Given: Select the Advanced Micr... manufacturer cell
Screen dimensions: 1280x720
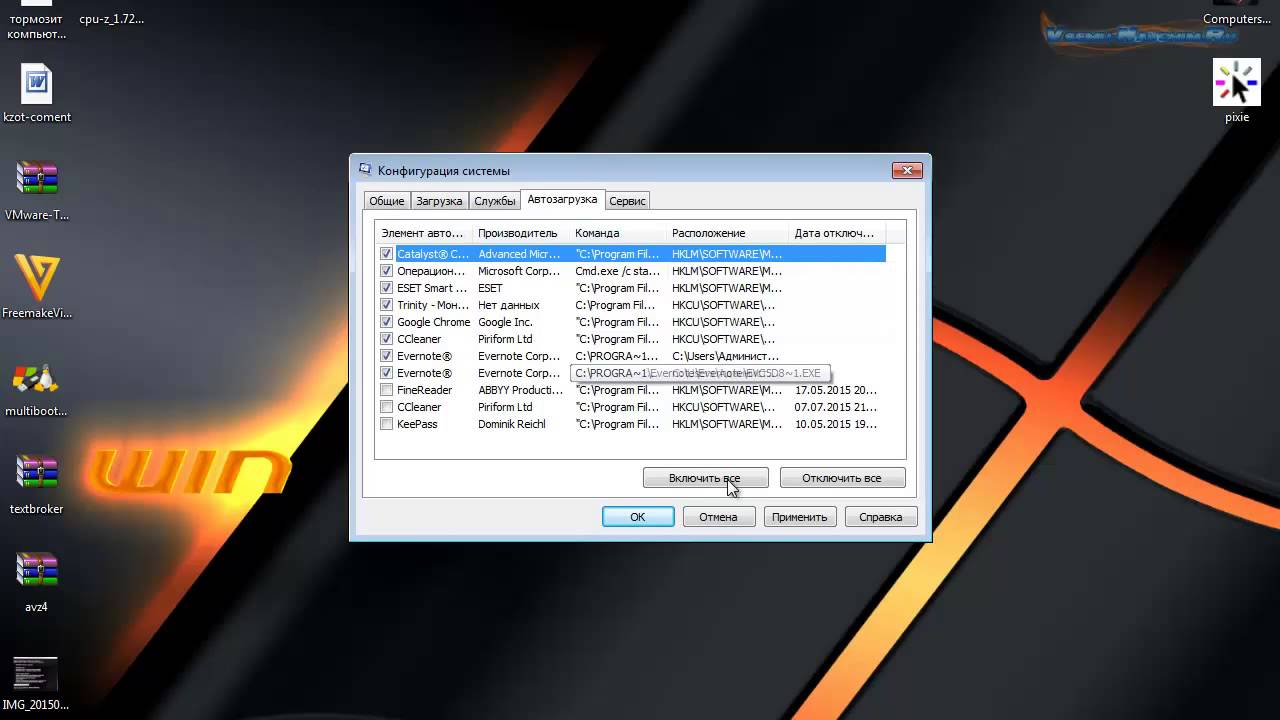Looking at the screenshot, I should 519,254.
